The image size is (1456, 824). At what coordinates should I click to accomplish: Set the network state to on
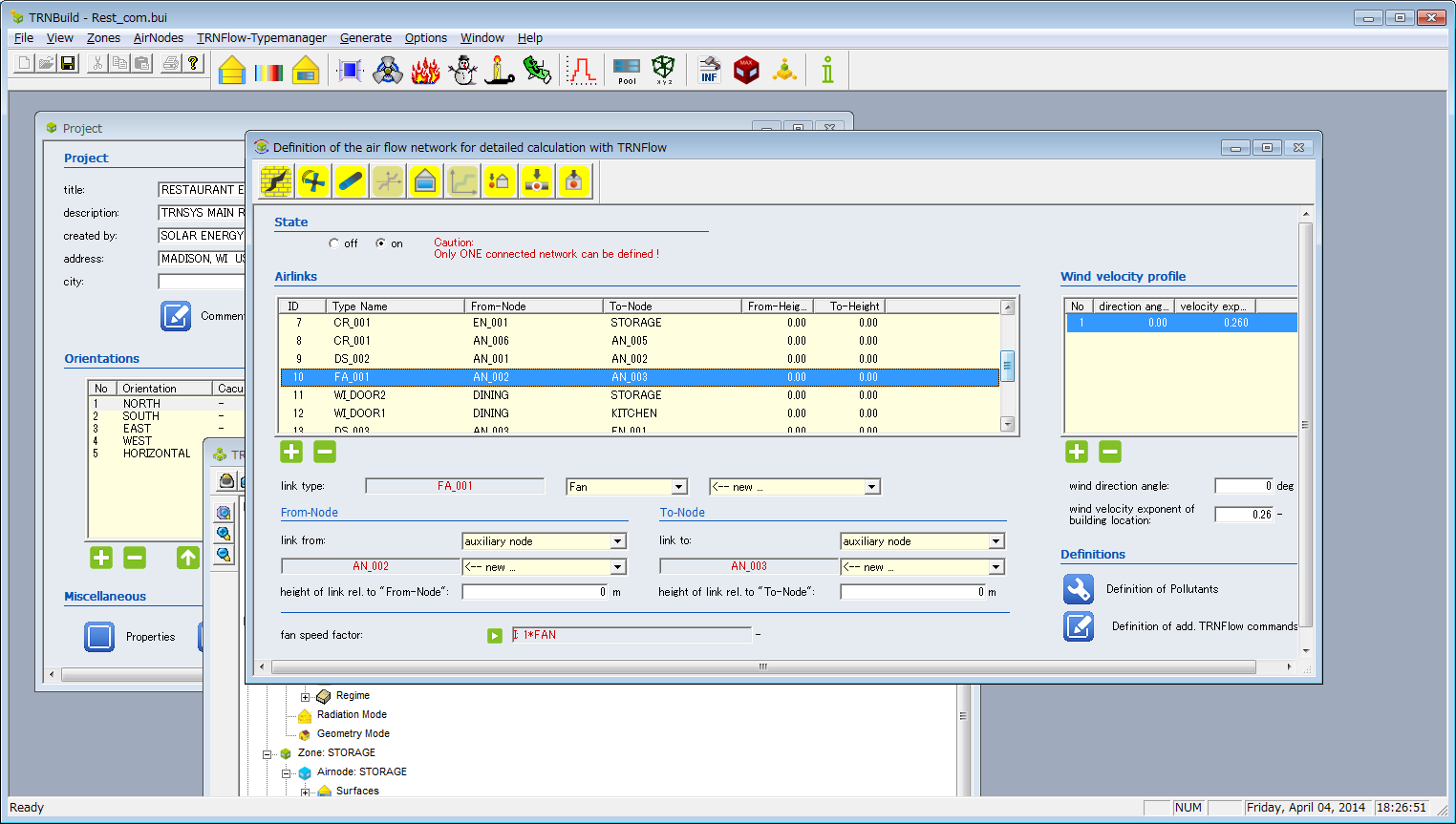381,243
